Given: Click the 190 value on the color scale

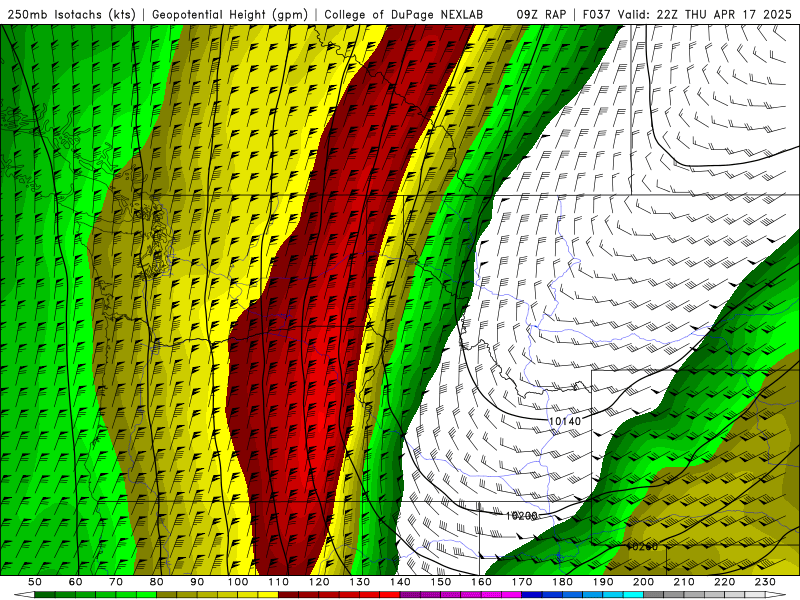Looking at the screenshot, I should (x=603, y=582).
